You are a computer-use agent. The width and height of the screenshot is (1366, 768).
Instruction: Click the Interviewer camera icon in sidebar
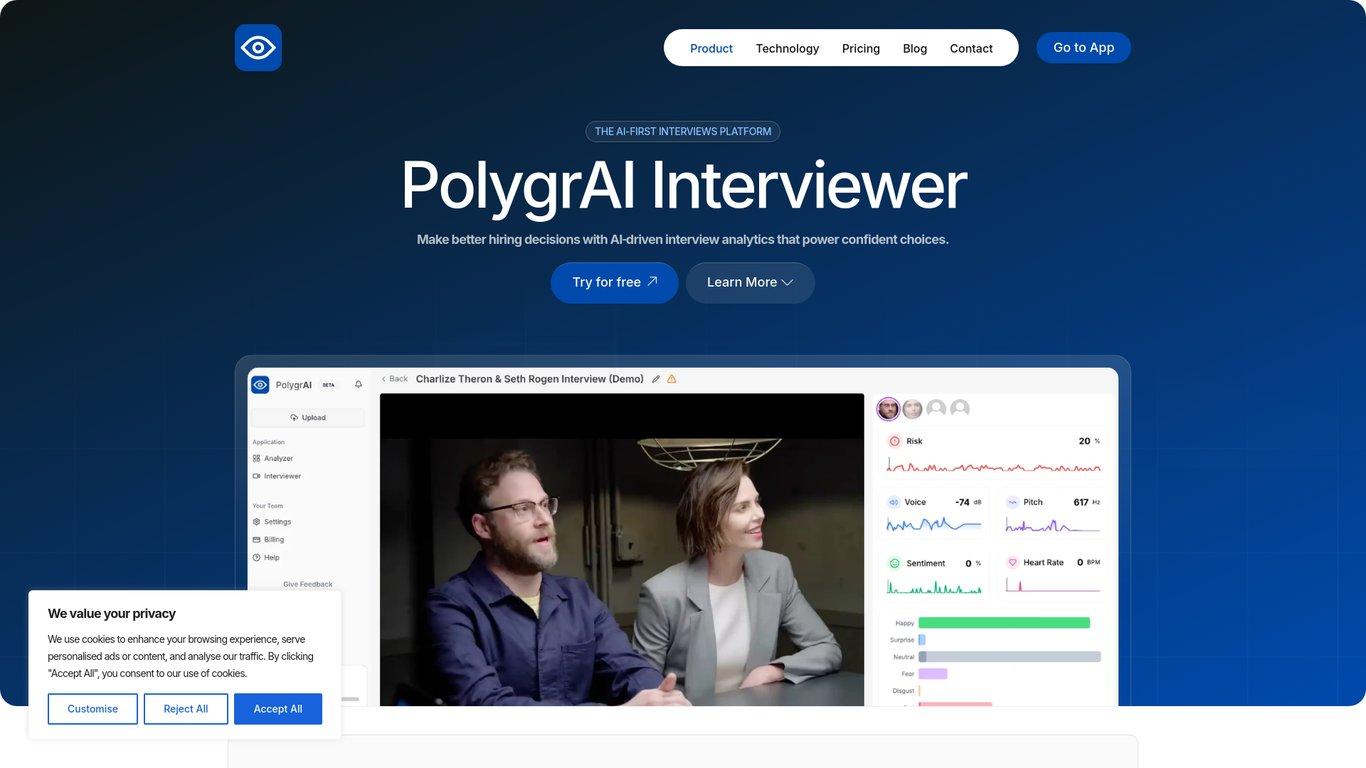click(257, 476)
